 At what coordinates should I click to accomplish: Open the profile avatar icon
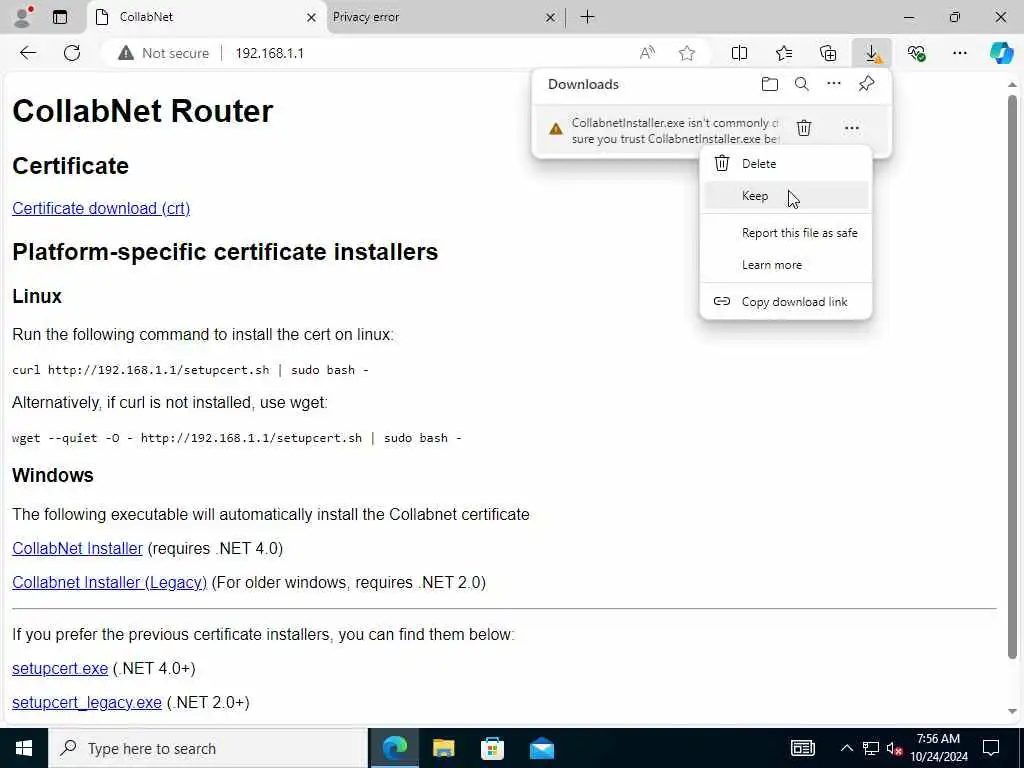[x=23, y=17]
